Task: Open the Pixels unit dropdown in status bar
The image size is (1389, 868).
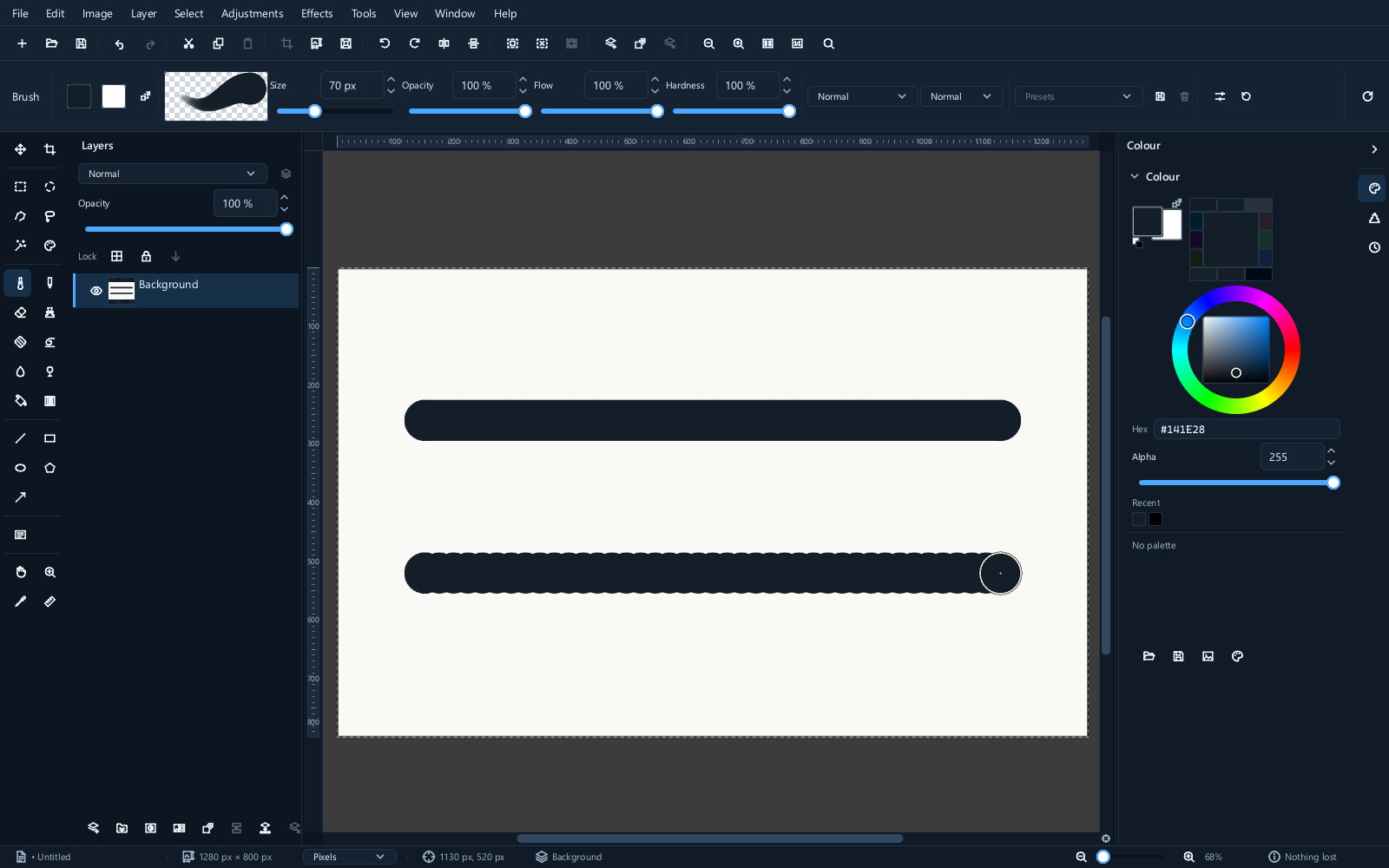Action: click(x=349, y=857)
